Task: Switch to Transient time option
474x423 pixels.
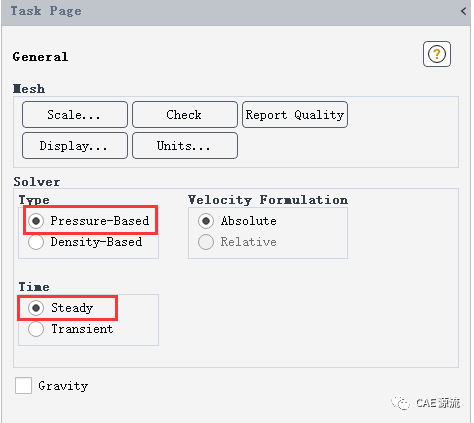Action: click(36, 329)
